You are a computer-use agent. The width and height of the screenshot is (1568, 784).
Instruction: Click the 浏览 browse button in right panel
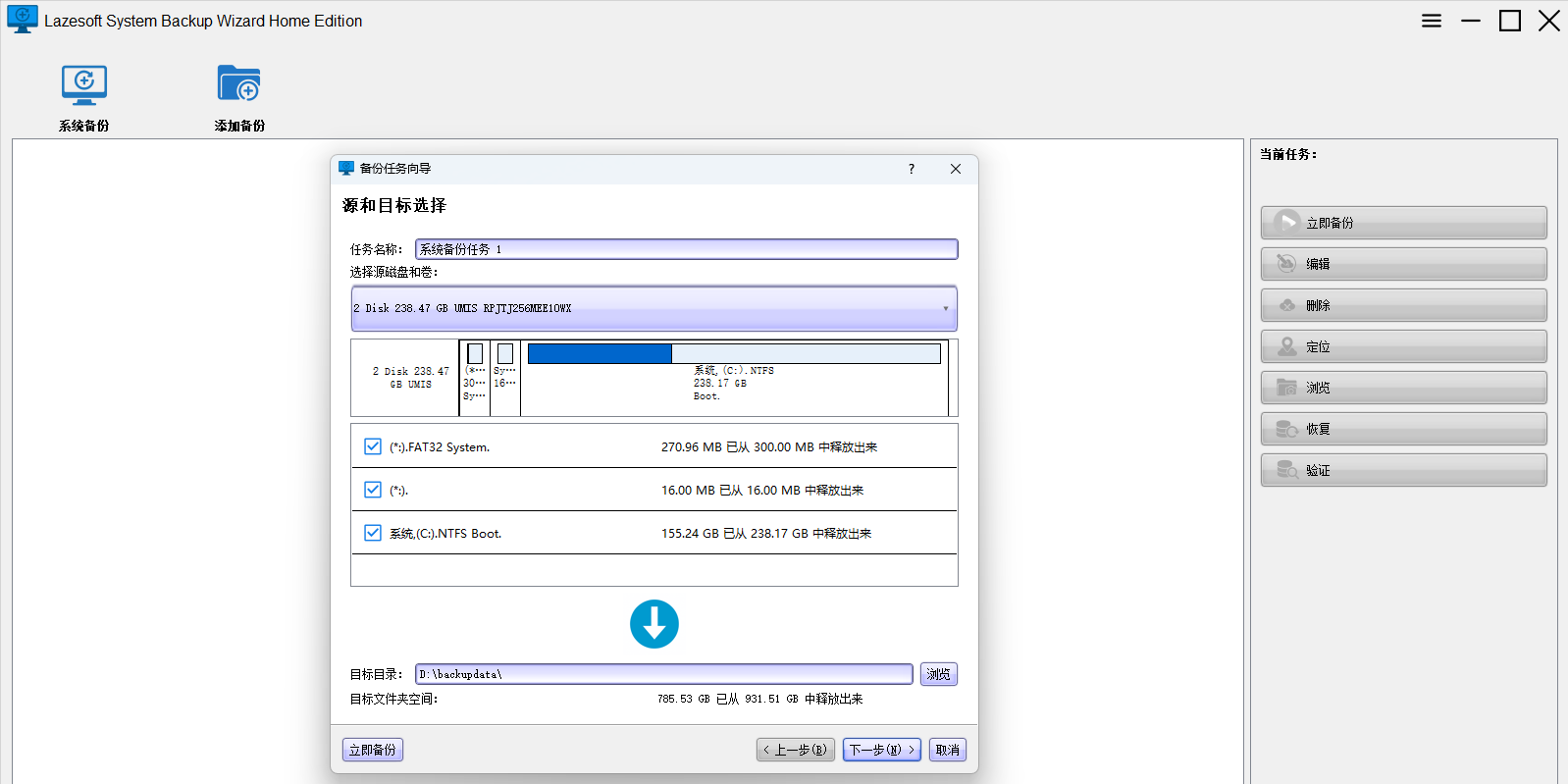(1403, 388)
